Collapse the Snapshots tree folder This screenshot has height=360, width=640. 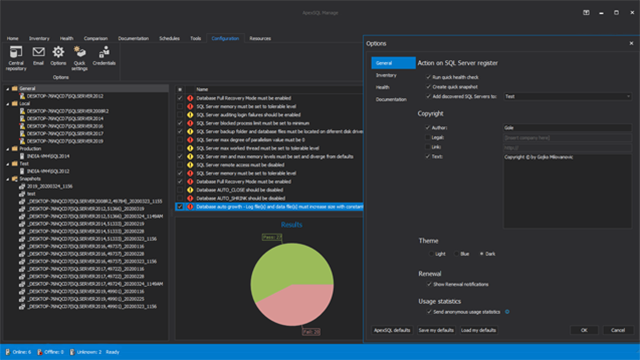click(8, 179)
